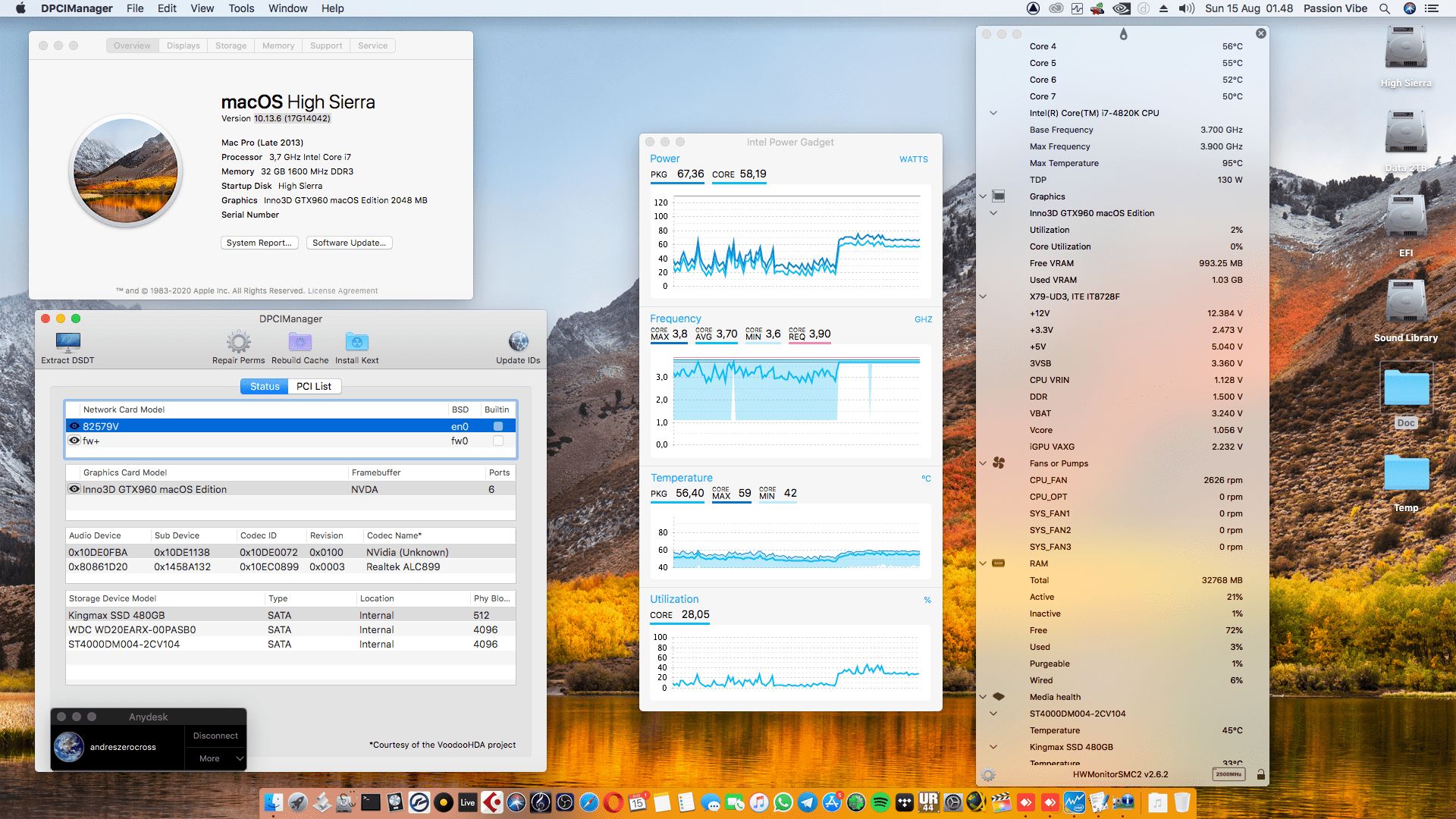Open the Tools menu
1456x819 pixels.
pyautogui.click(x=241, y=8)
